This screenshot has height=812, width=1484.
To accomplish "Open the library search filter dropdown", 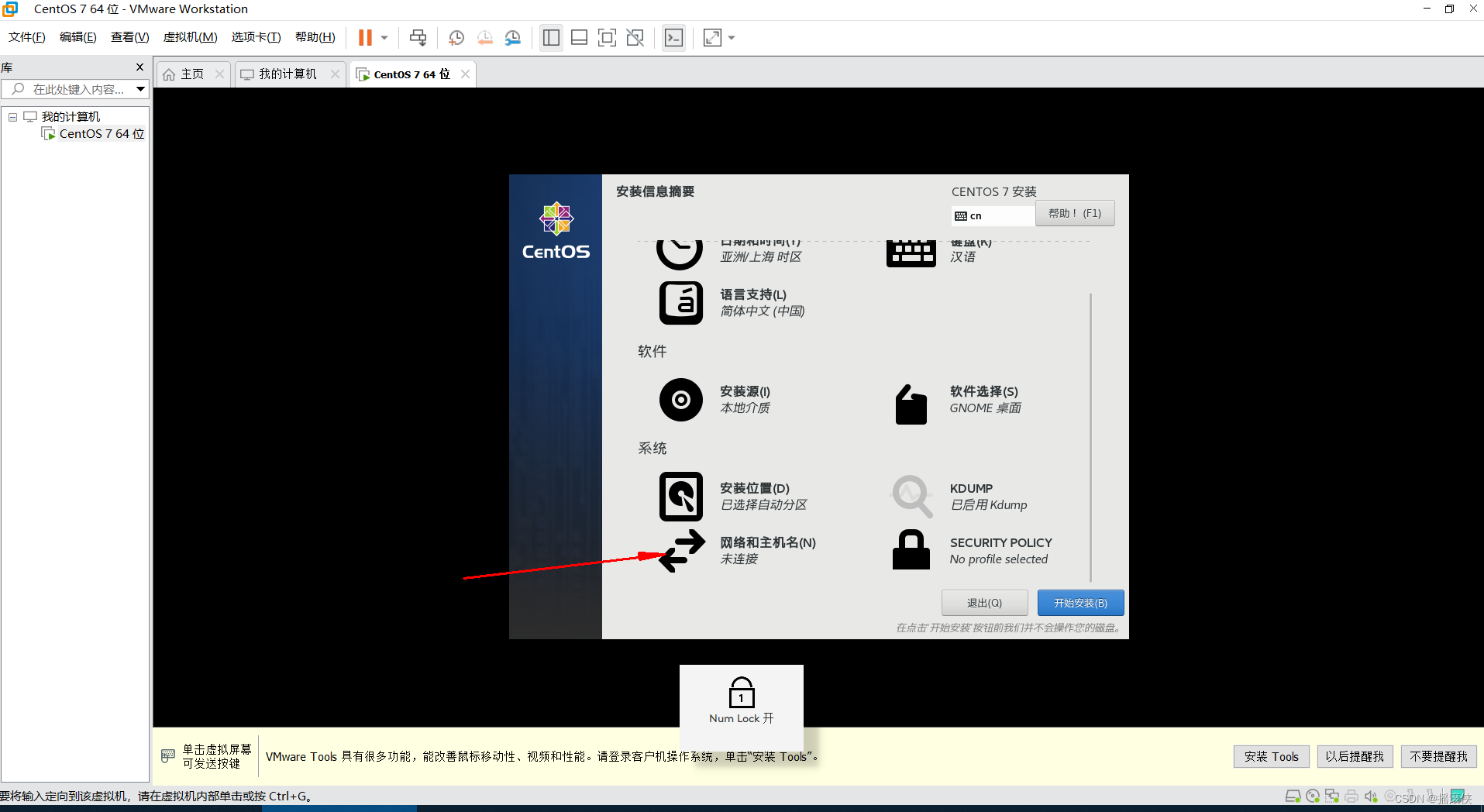I will point(140,89).
